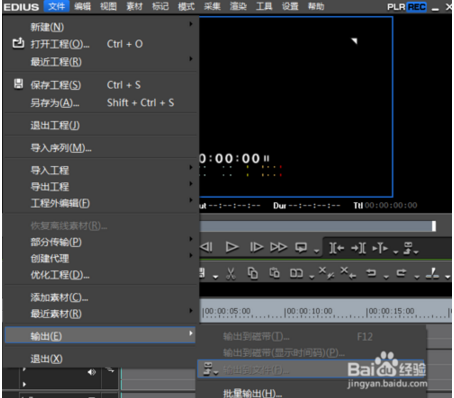The width and height of the screenshot is (454, 398).
Task: Click the next frame button
Action: tap(256, 247)
